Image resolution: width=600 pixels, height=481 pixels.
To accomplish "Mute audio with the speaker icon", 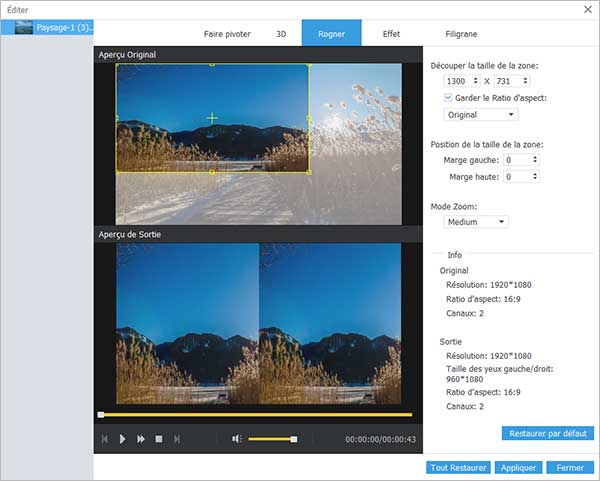I will click(x=237, y=439).
